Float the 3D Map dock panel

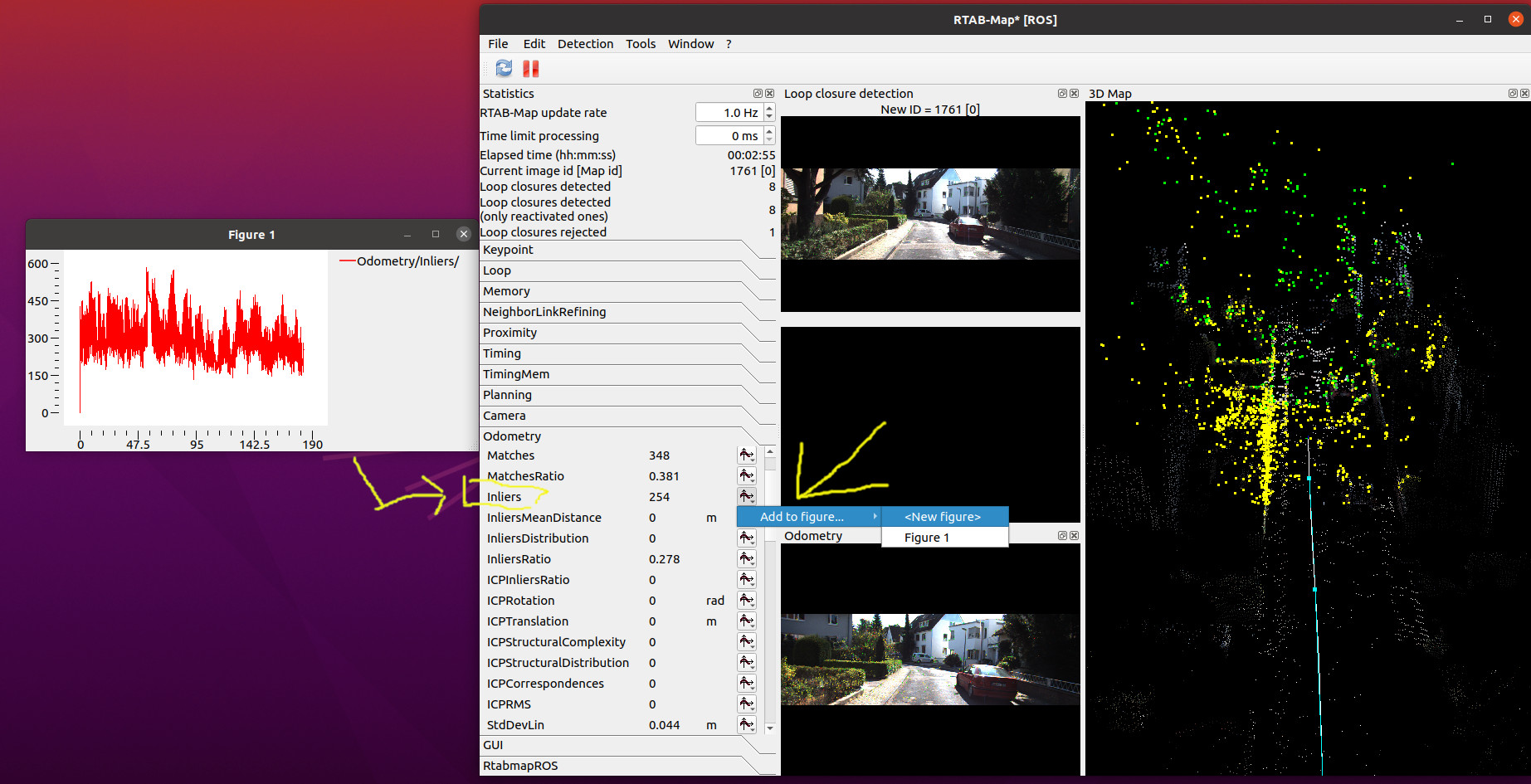click(1513, 94)
